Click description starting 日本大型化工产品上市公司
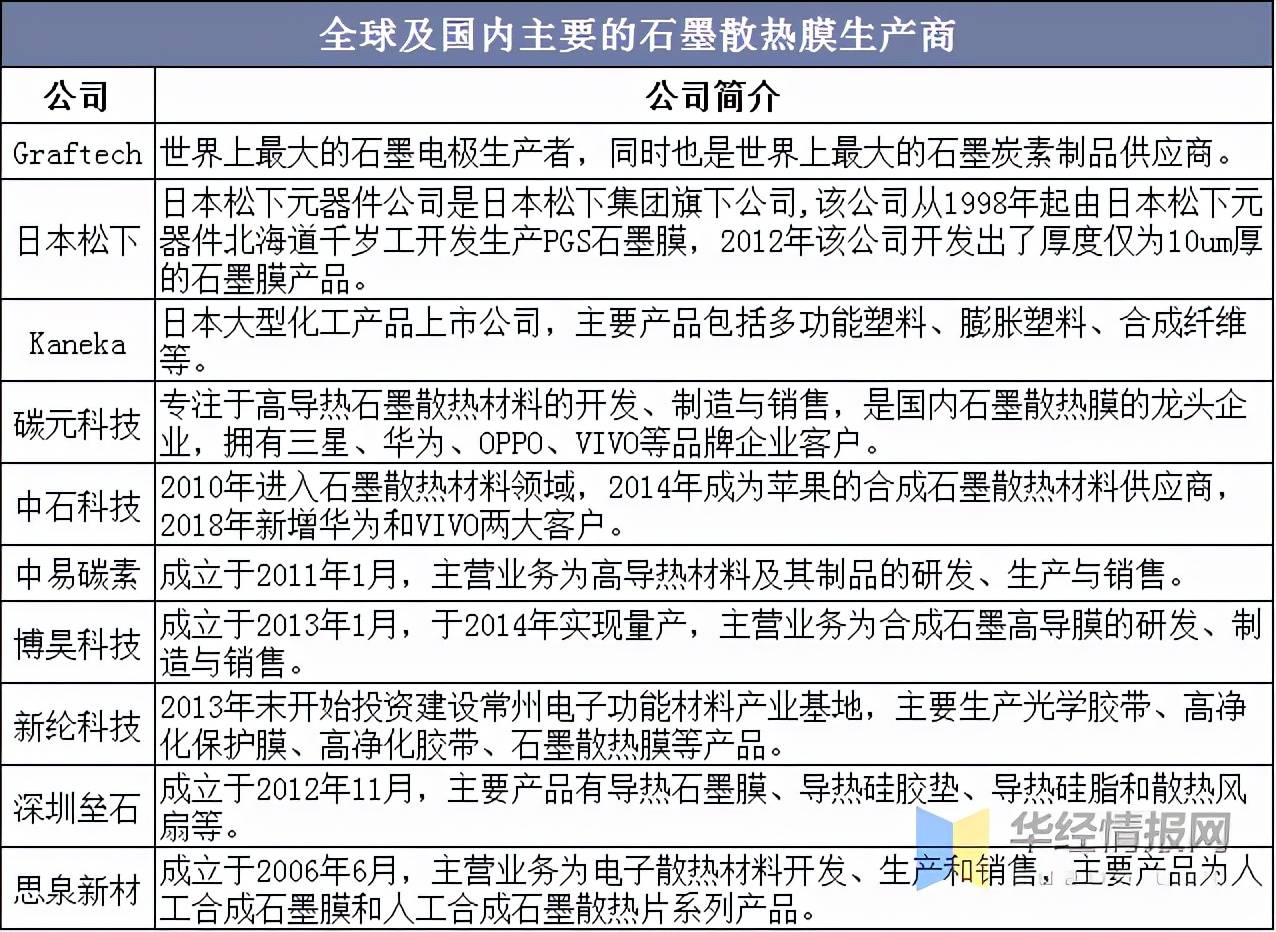 tap(714, 340)
